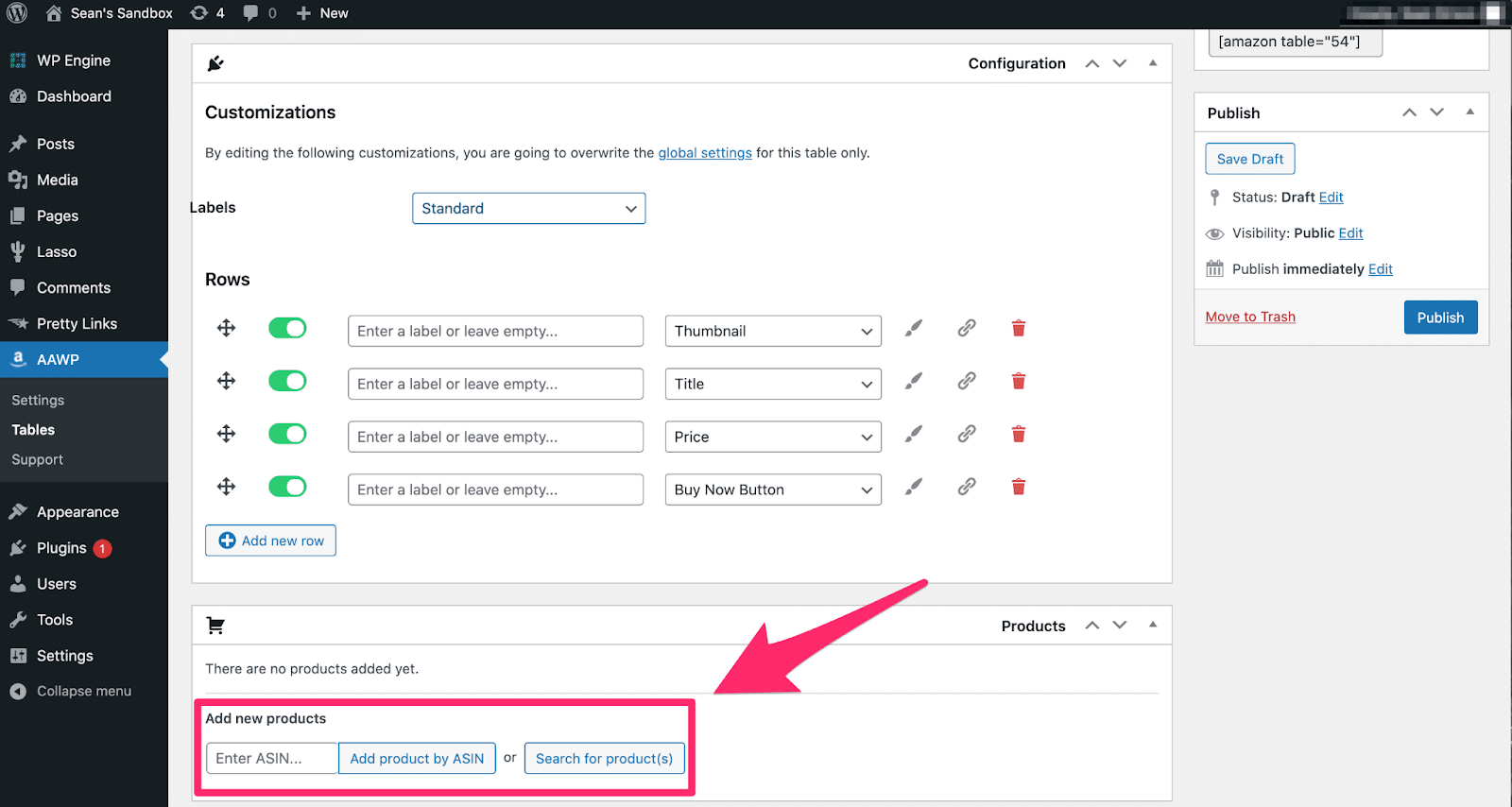
Task: Open the Title row type dropdown
Action: click(x=773, y=384)
